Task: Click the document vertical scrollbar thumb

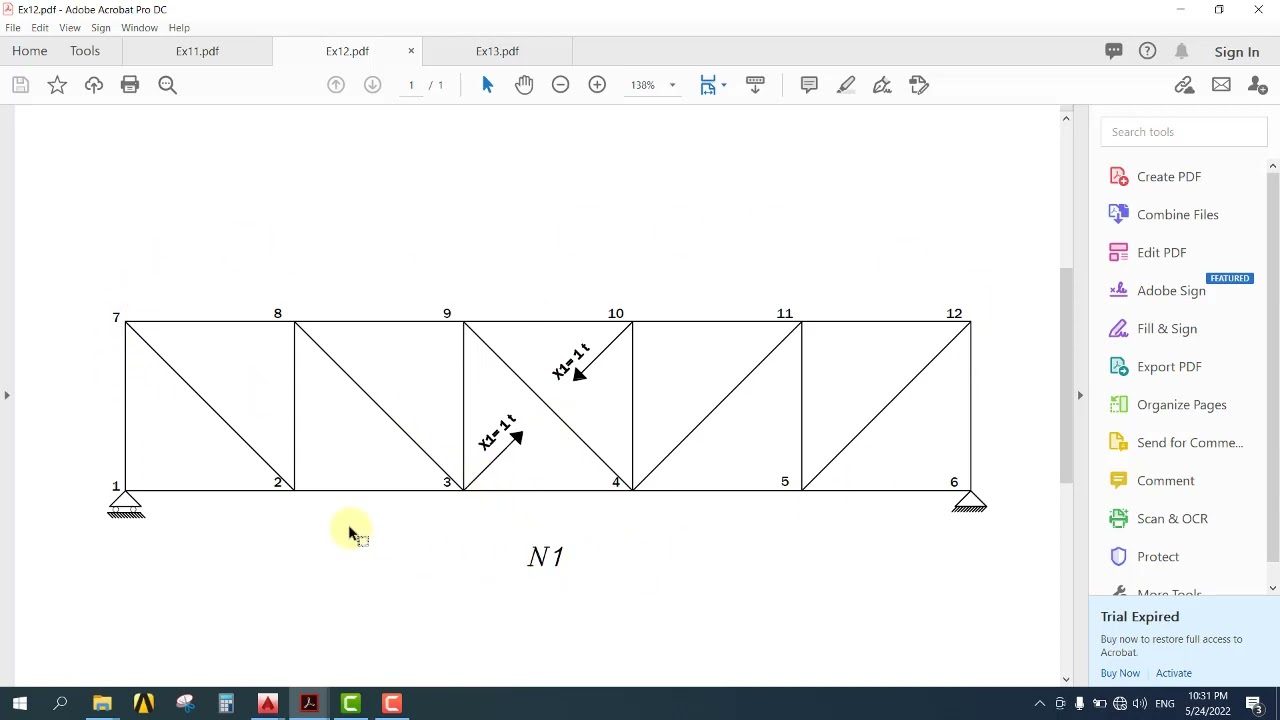Action: [1066, 376]
